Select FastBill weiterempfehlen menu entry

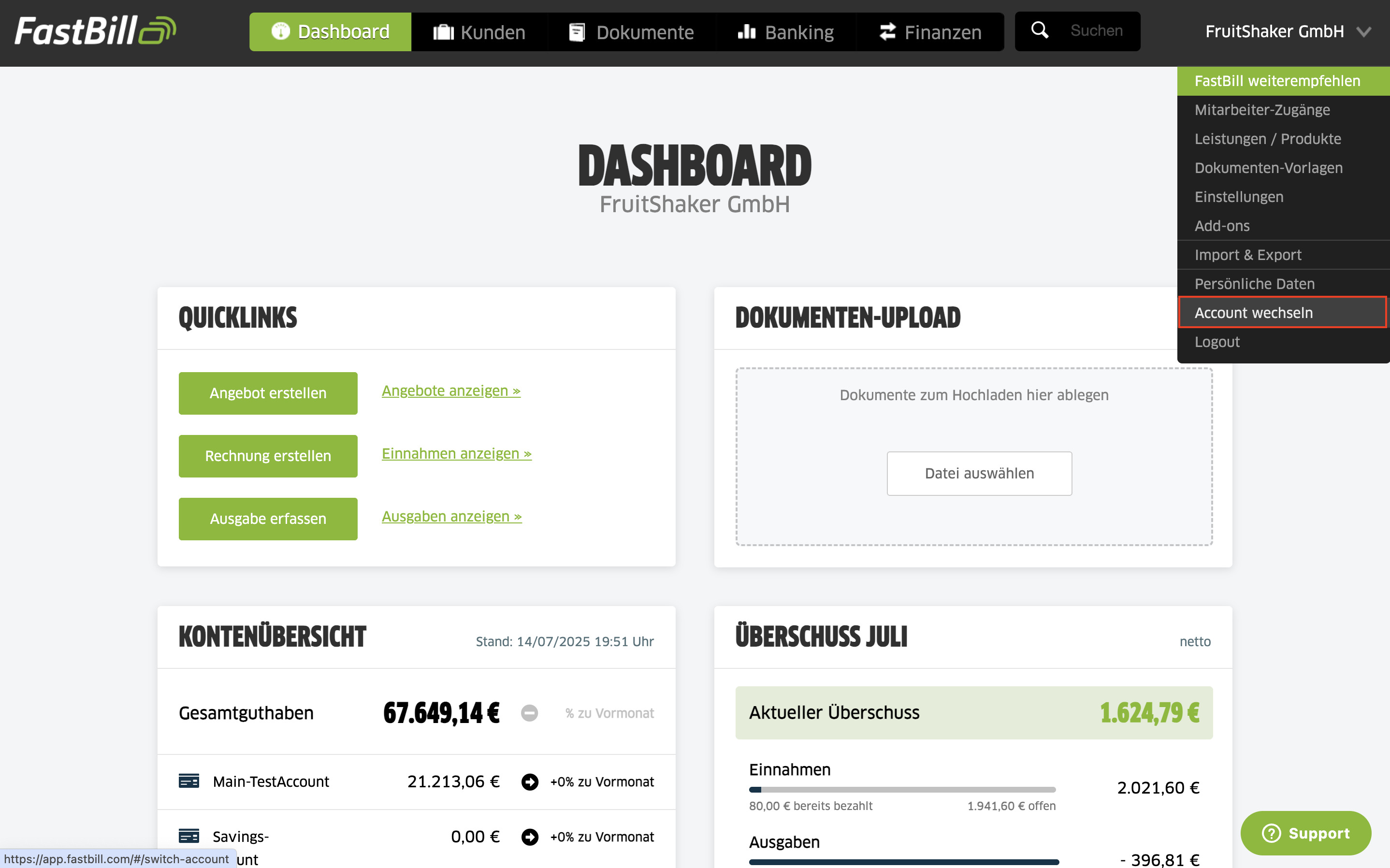(x=1283, y=81)
